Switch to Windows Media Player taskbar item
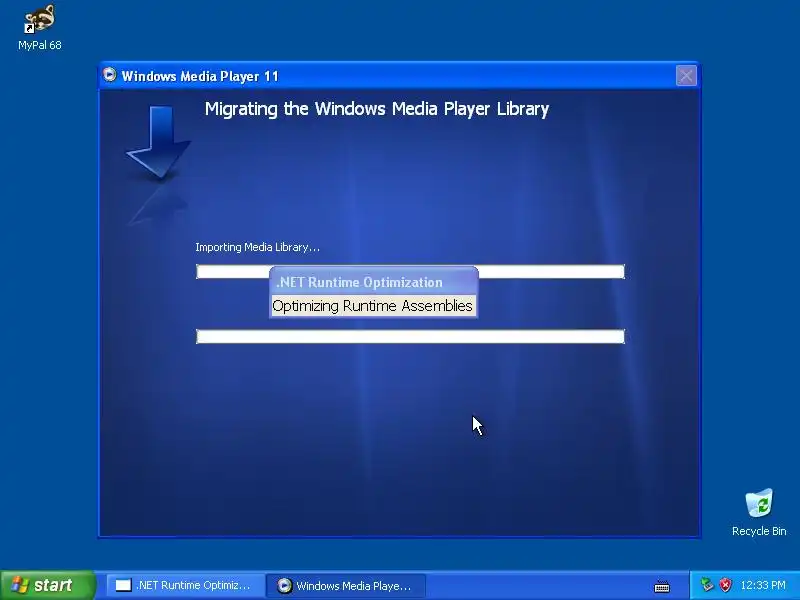 pyautogui.click(x=346, y=585)
